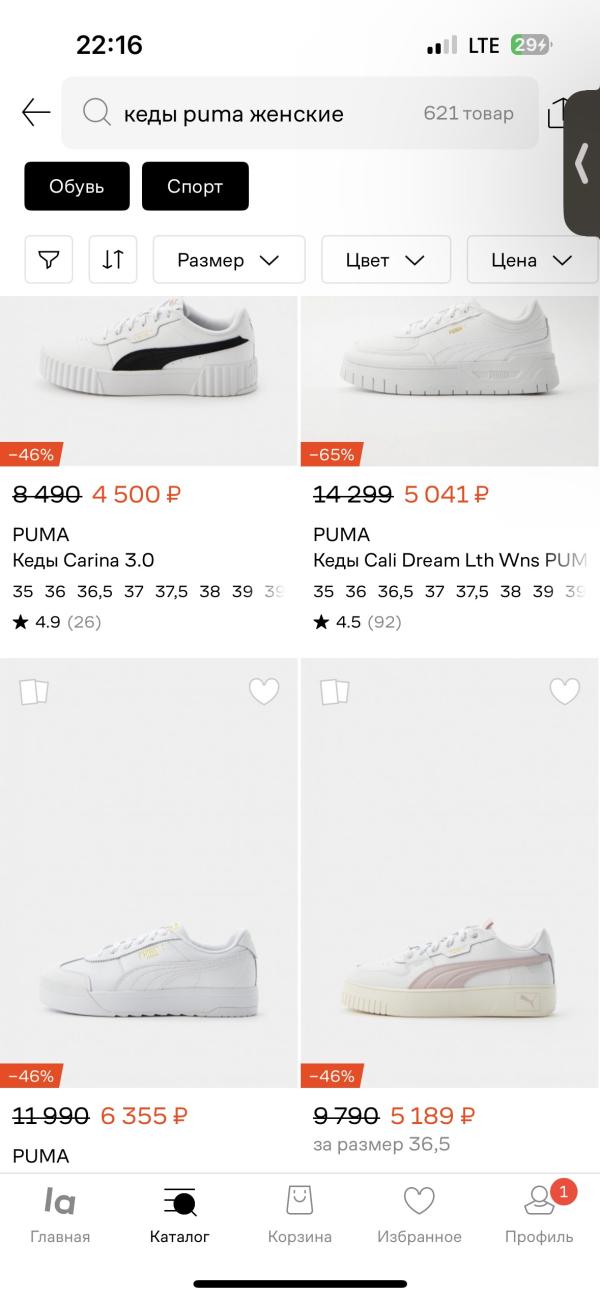The width and height of the screenshot is (600, 1300).
Task: Expand the Размер dropdown
Action: pyautogui.click(x=228, y=260)
